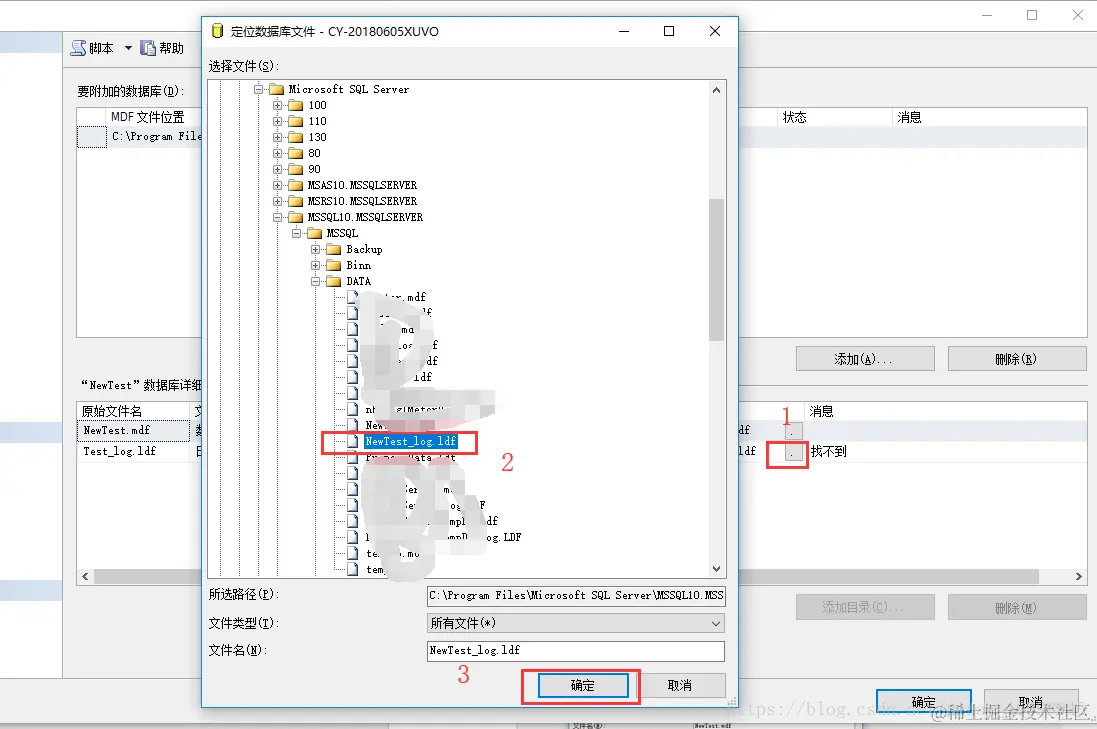The height and width of the screenshot is (729, 1097).
Task: Select the Microsoft SQL Server folder icon
Action: (x=277, y=90)
